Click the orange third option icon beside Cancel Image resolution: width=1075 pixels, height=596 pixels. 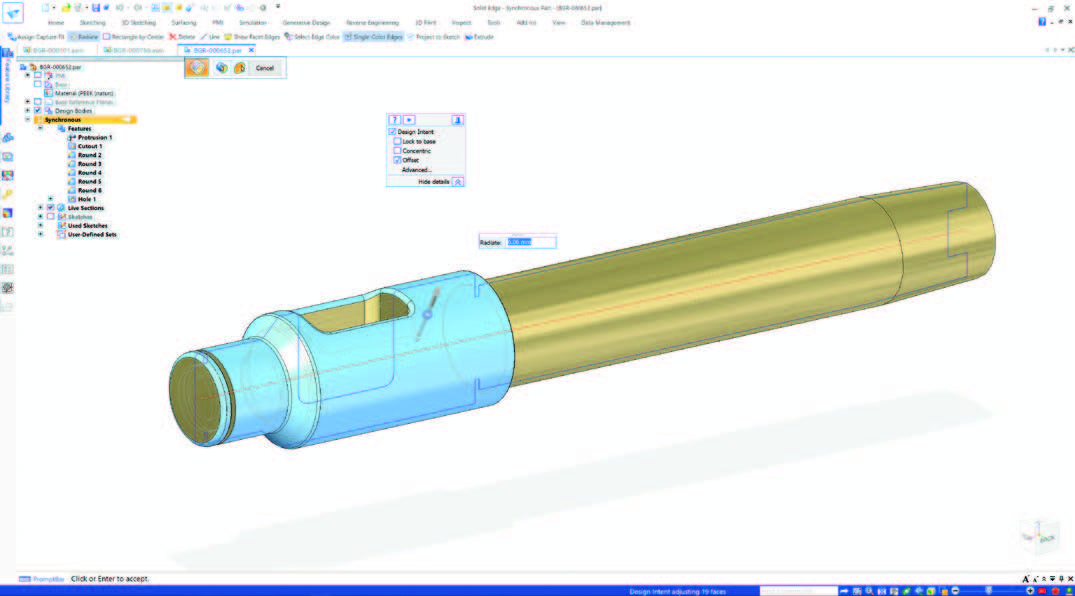point(239,68)
